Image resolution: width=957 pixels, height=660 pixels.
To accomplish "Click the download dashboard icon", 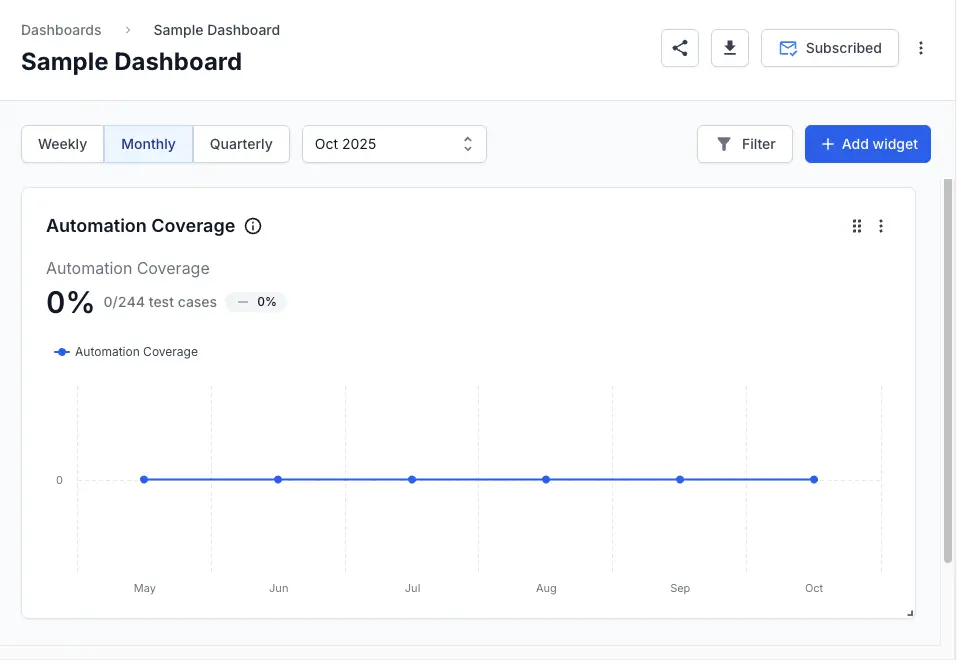I will [x=730, y=48].
